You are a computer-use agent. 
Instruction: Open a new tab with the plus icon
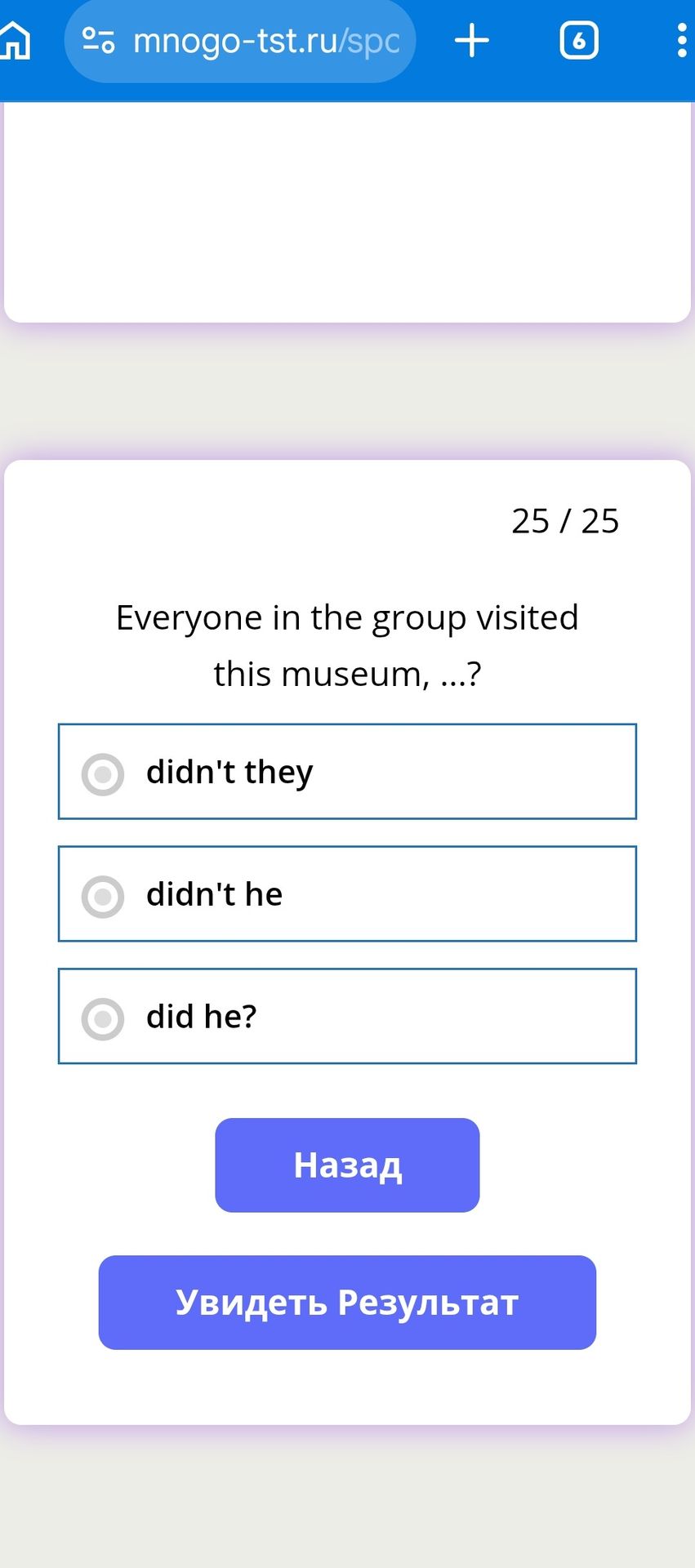tap(472, 40)
